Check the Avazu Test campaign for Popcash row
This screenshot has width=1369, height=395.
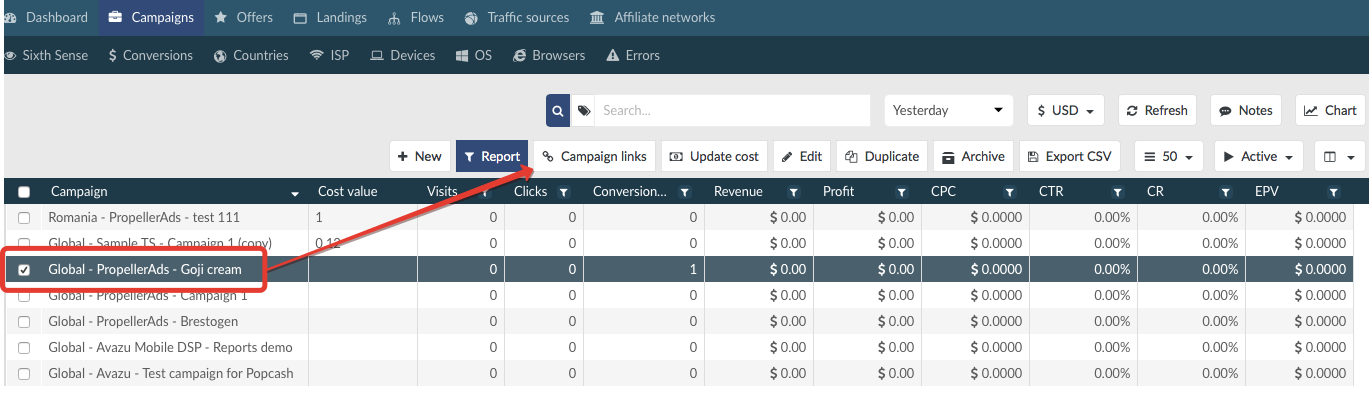point(24,374)
